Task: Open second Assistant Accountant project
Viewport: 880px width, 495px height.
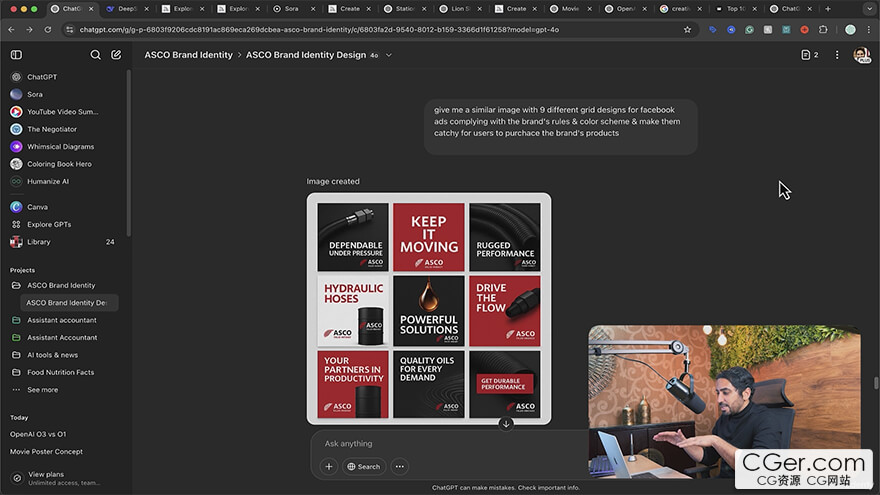Action: coord(62,337)
